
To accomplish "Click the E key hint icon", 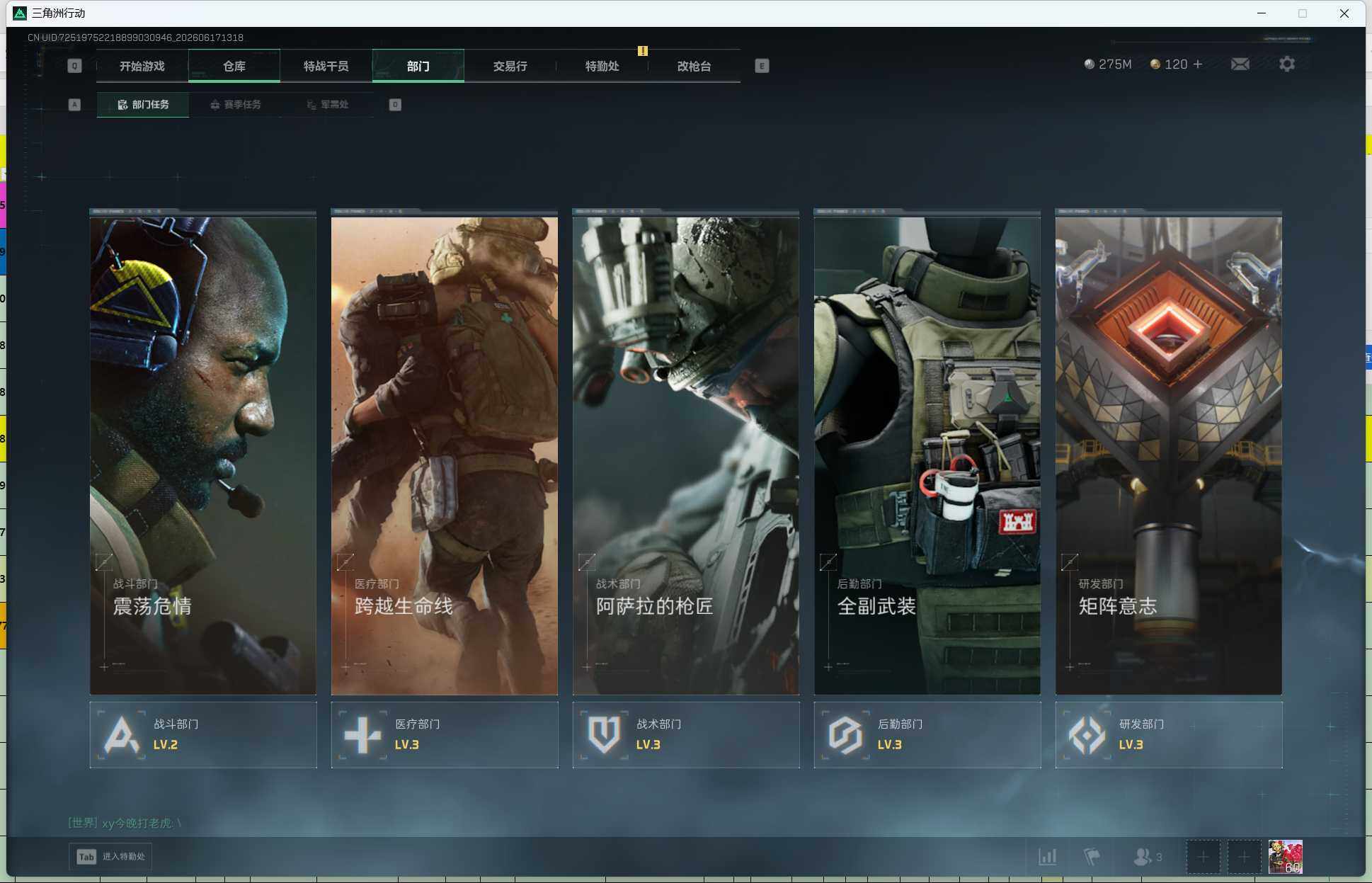I will 762,66.
